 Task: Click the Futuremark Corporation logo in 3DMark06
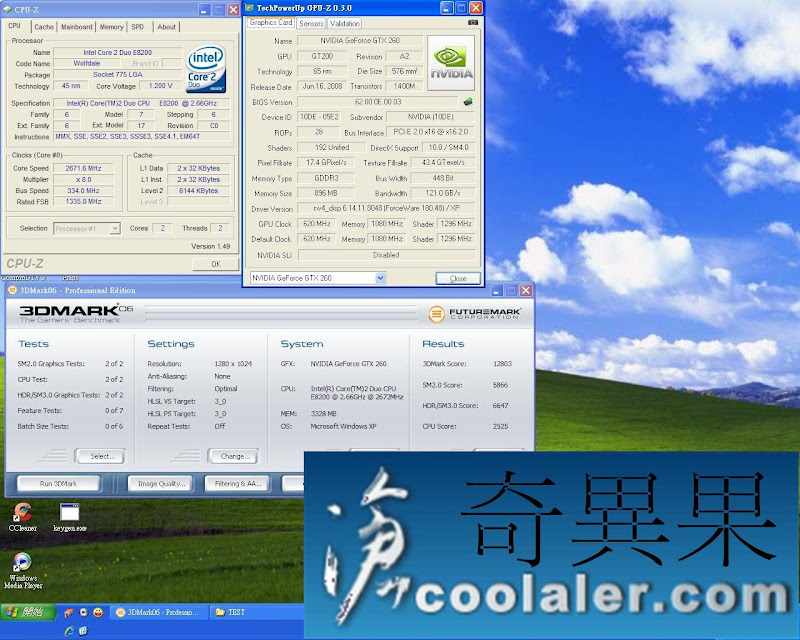pos(475,313)
